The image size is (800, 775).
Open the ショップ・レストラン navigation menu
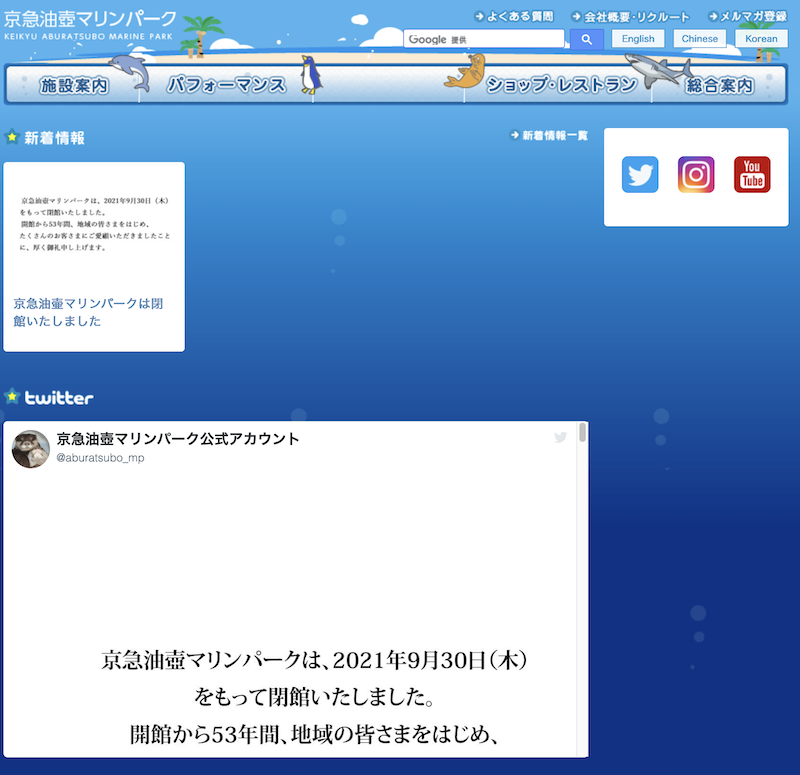(561, 85)
